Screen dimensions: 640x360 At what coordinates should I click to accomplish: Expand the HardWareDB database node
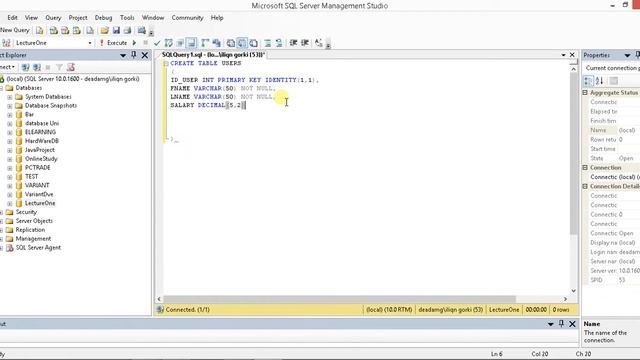pyautogui.click(x=10, y=141)
